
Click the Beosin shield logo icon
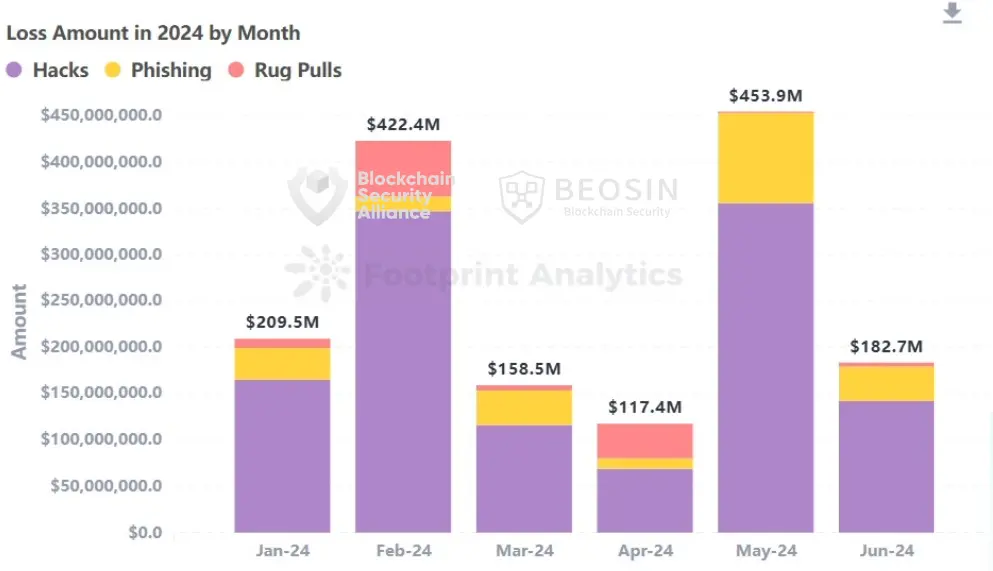pos(521,196)
